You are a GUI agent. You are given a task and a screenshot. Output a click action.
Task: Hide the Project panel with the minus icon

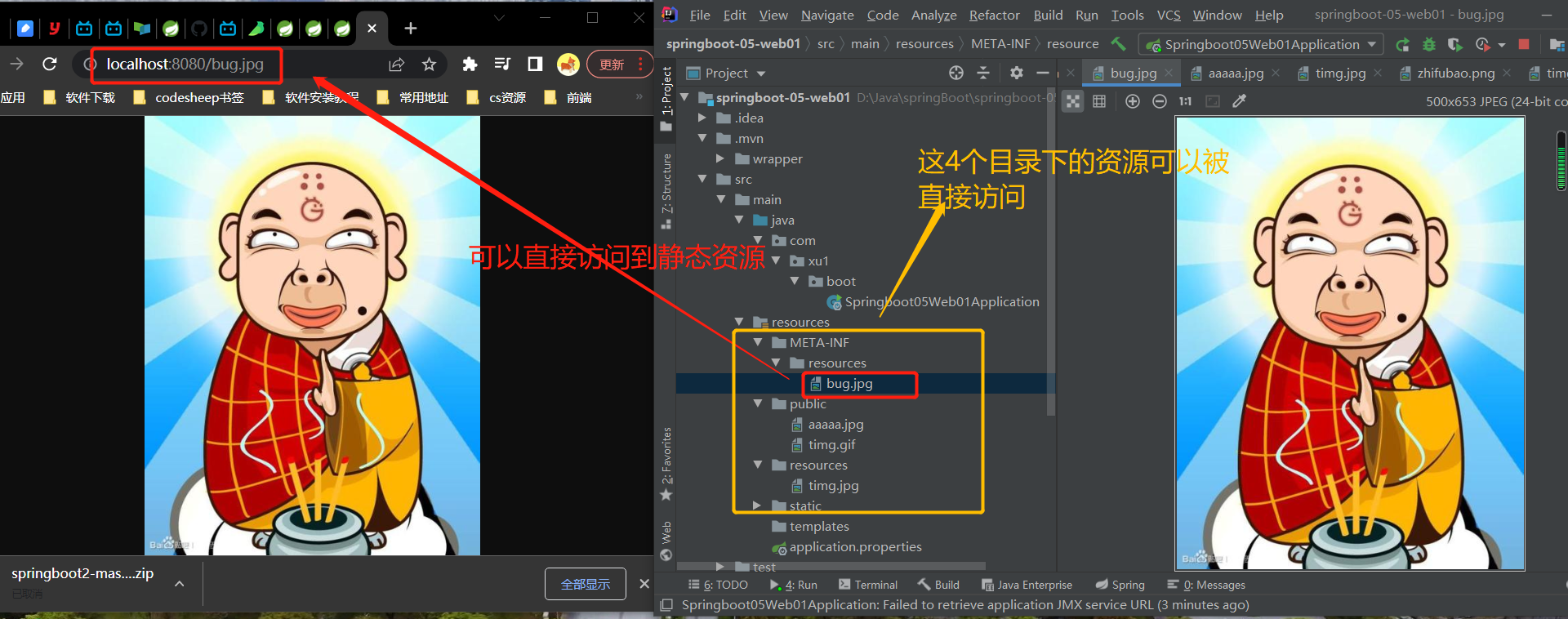[x=1042, y=73]
